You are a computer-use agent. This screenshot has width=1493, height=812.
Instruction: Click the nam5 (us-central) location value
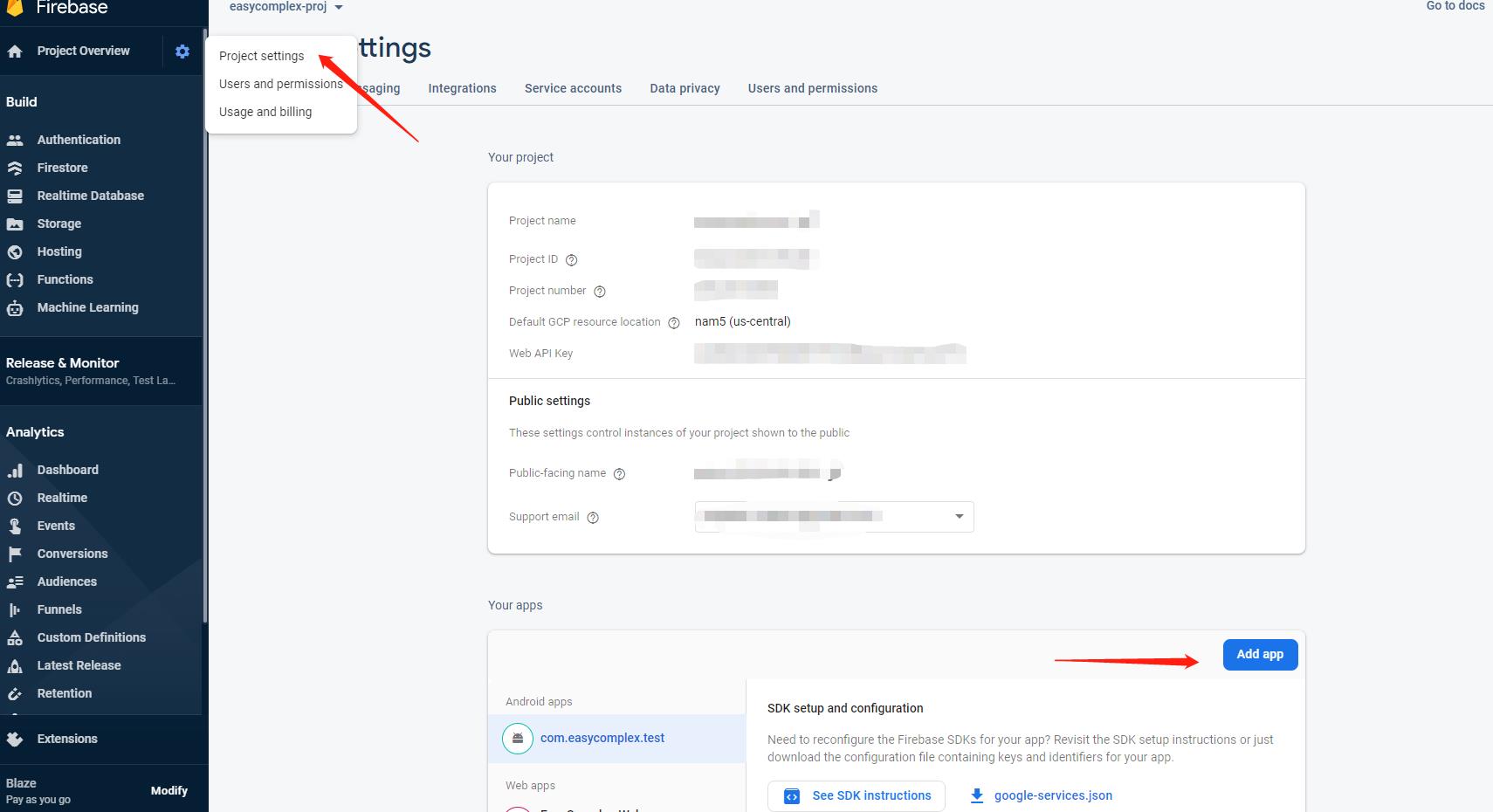743,321
